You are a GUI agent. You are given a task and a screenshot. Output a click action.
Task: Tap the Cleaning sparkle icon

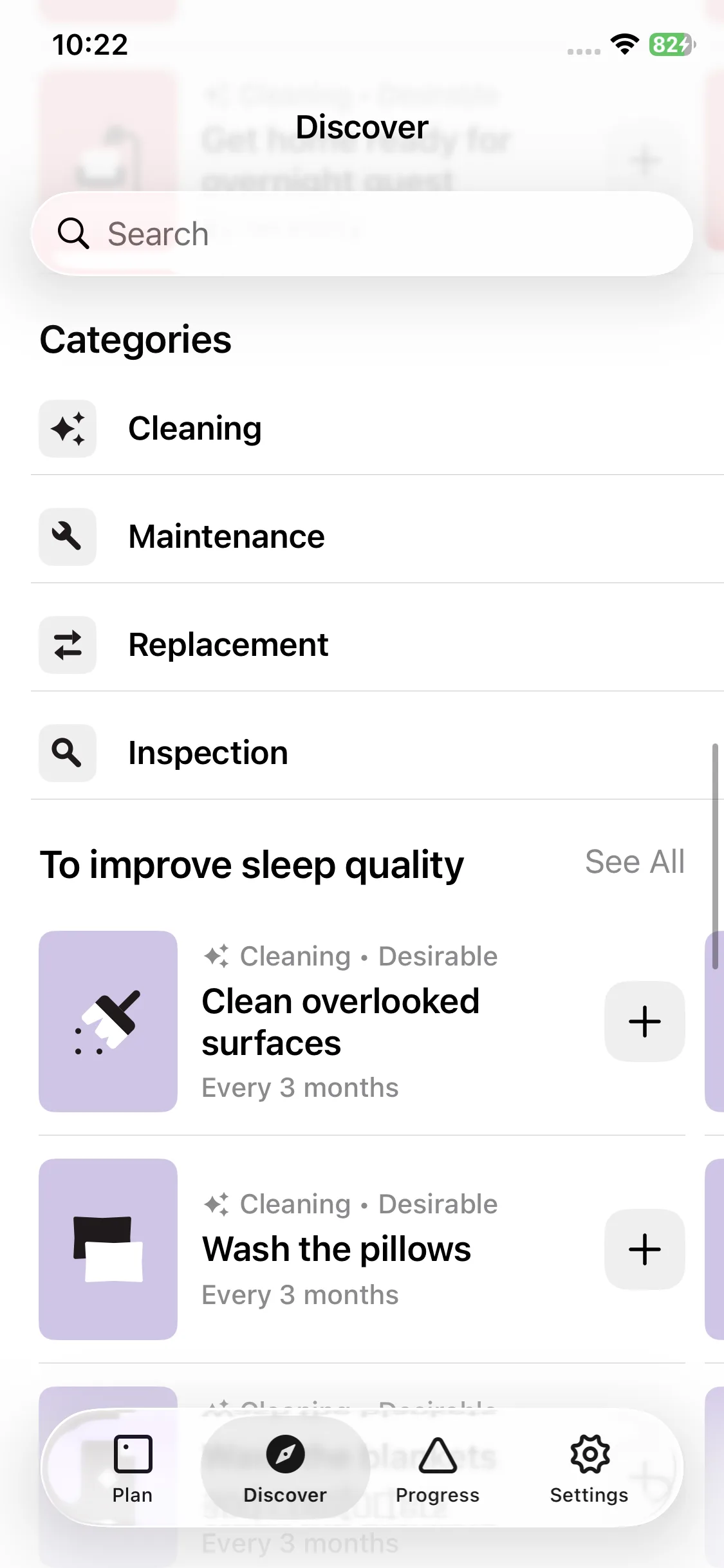[x=68, y=429]
